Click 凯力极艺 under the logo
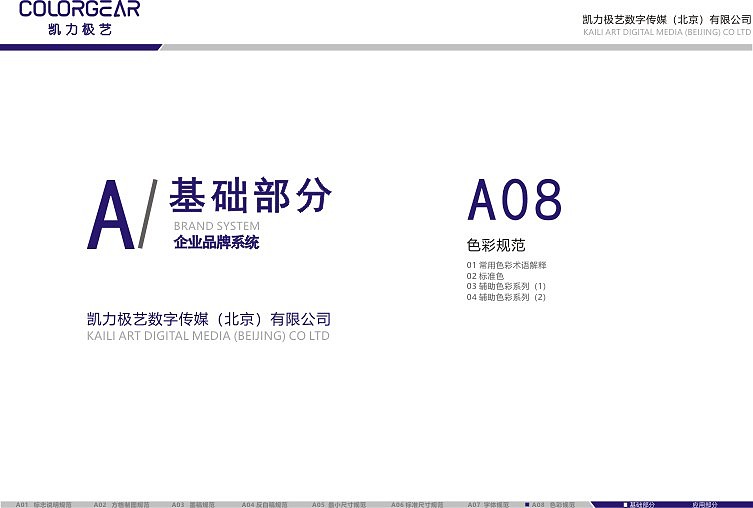This screenshot has width=753, height=508. click(x=80, y=29)
